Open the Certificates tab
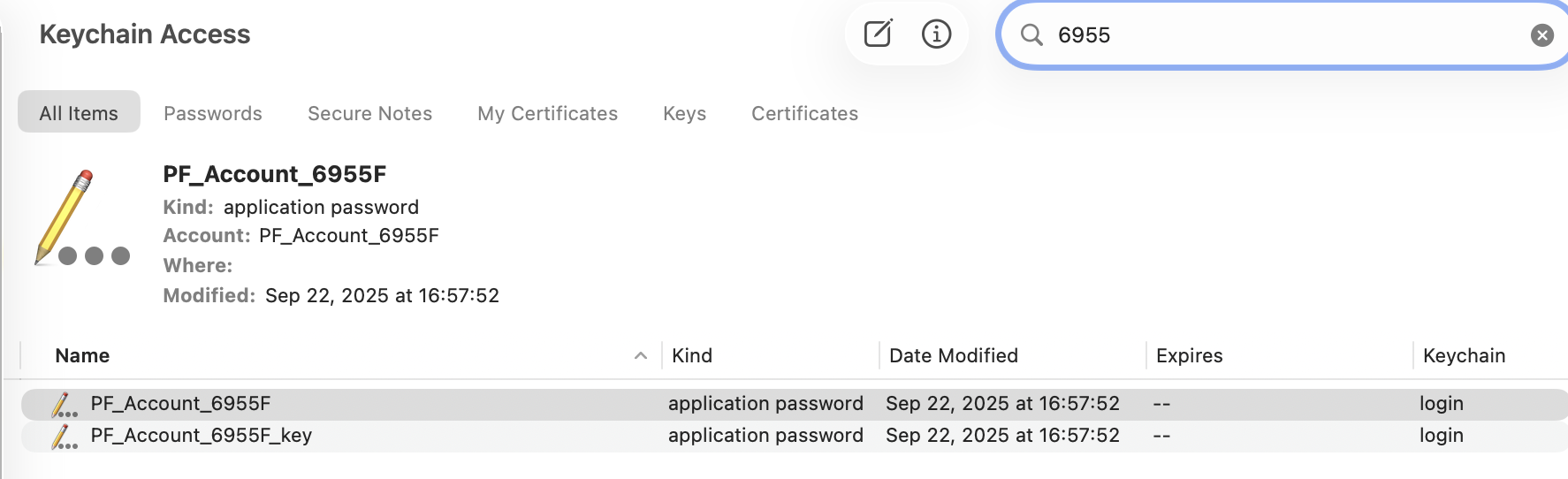The height and width of the screenshot is (479, 1568). [804, 113]
